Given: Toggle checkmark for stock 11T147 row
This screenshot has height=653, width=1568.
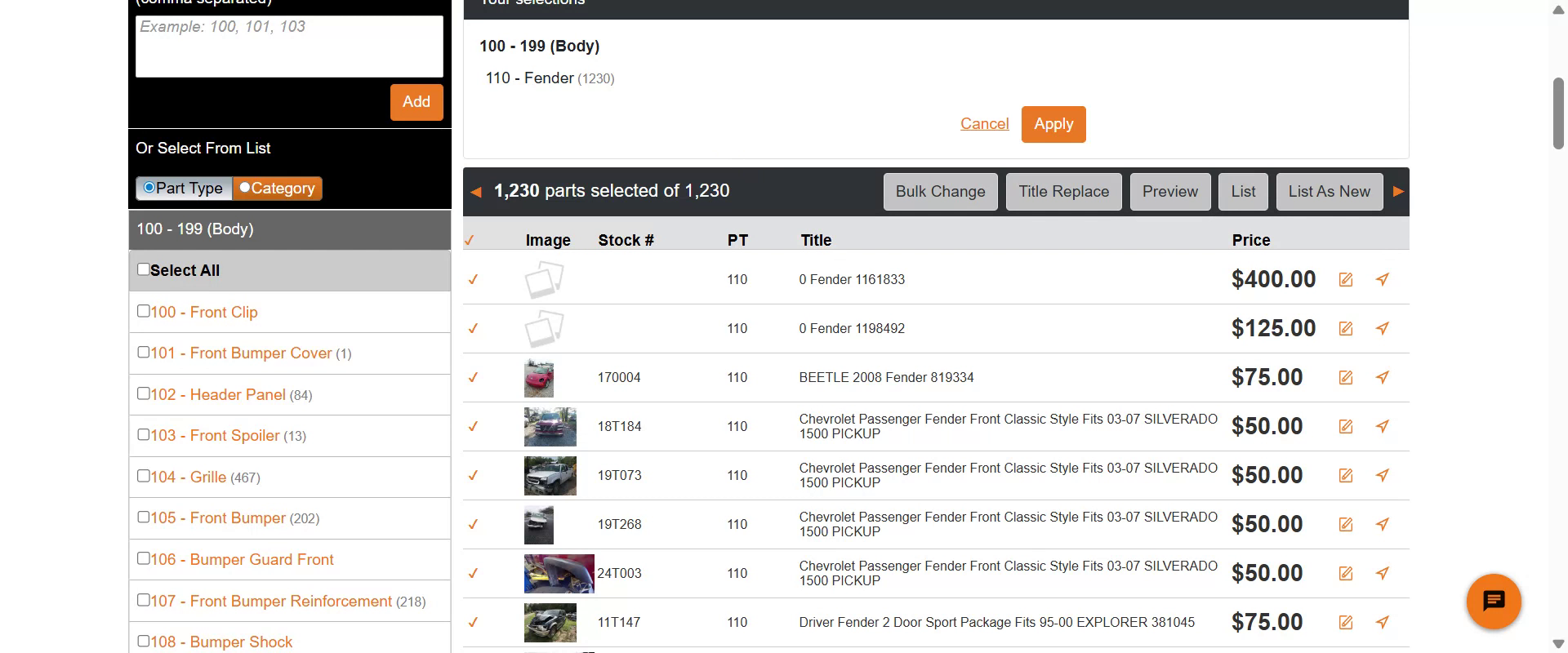Looking at the screenshot, I should coord(473,623).
